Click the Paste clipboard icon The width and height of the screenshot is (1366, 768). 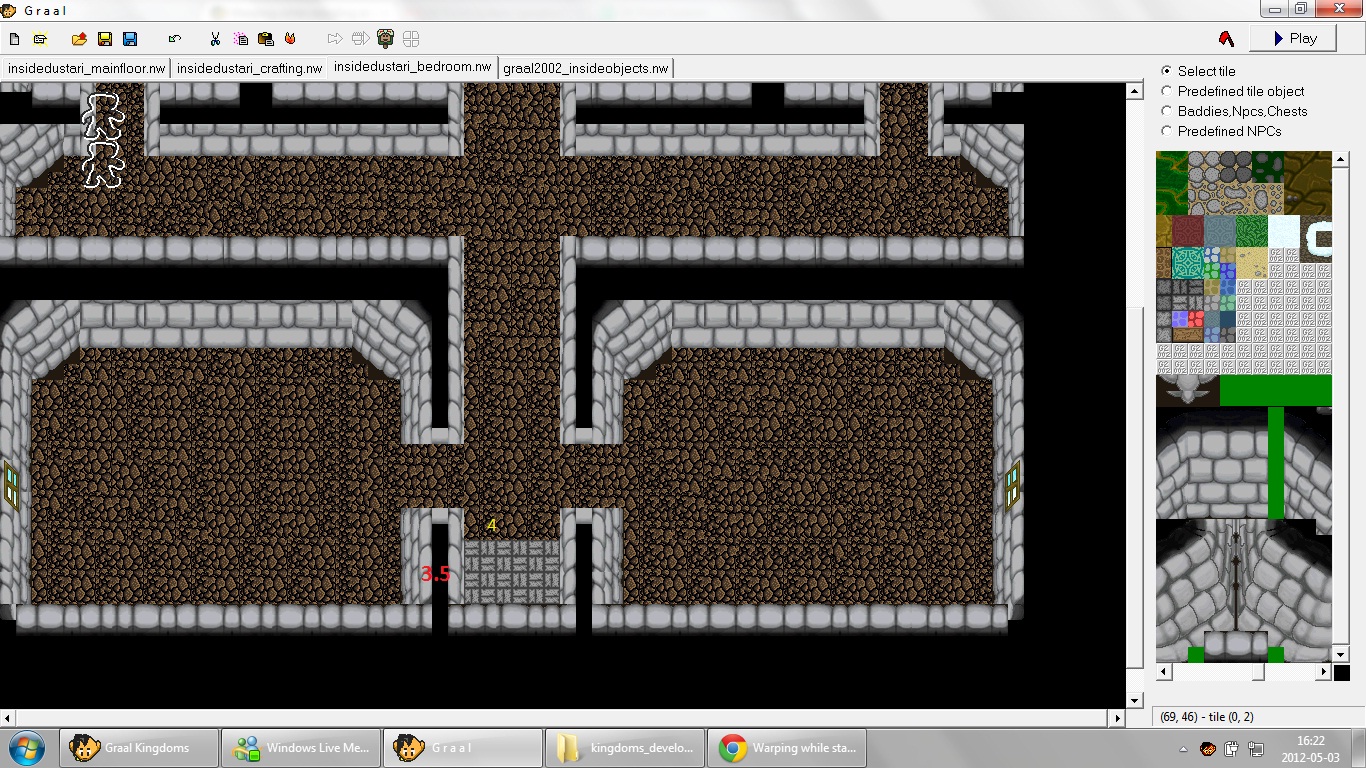(x=266, y=39)
